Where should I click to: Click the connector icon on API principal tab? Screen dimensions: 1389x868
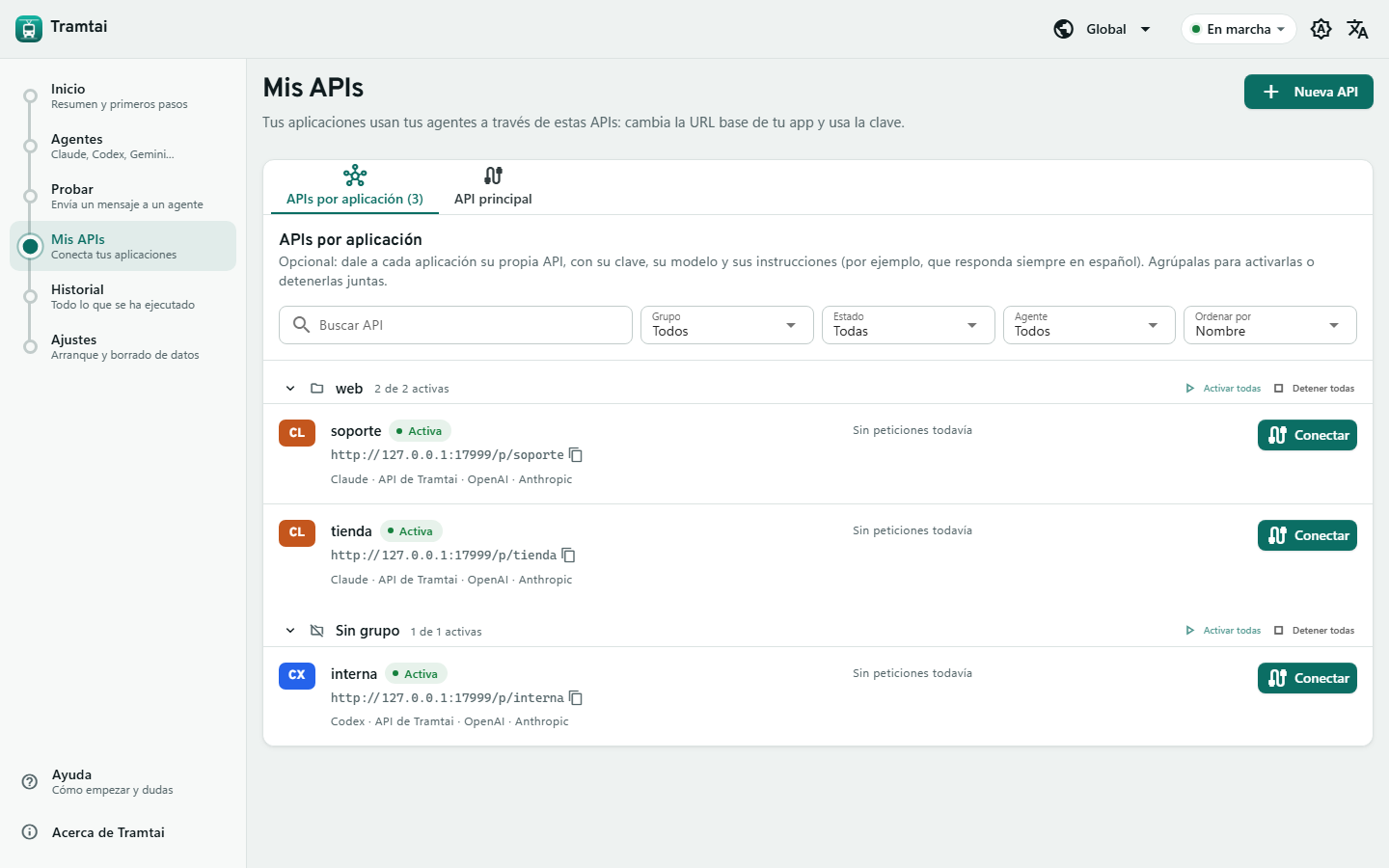pyautogui.click(x=493, y=176)
